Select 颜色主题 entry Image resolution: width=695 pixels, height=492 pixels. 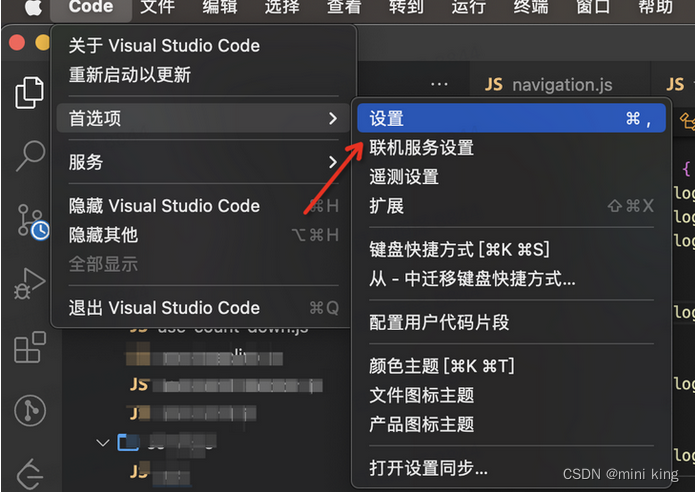click(x=511, y=366)
